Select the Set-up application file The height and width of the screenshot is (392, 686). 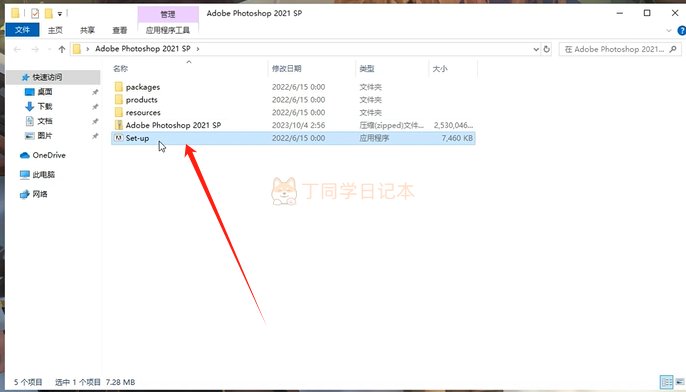pyautogui.click(x=293, y=138)
